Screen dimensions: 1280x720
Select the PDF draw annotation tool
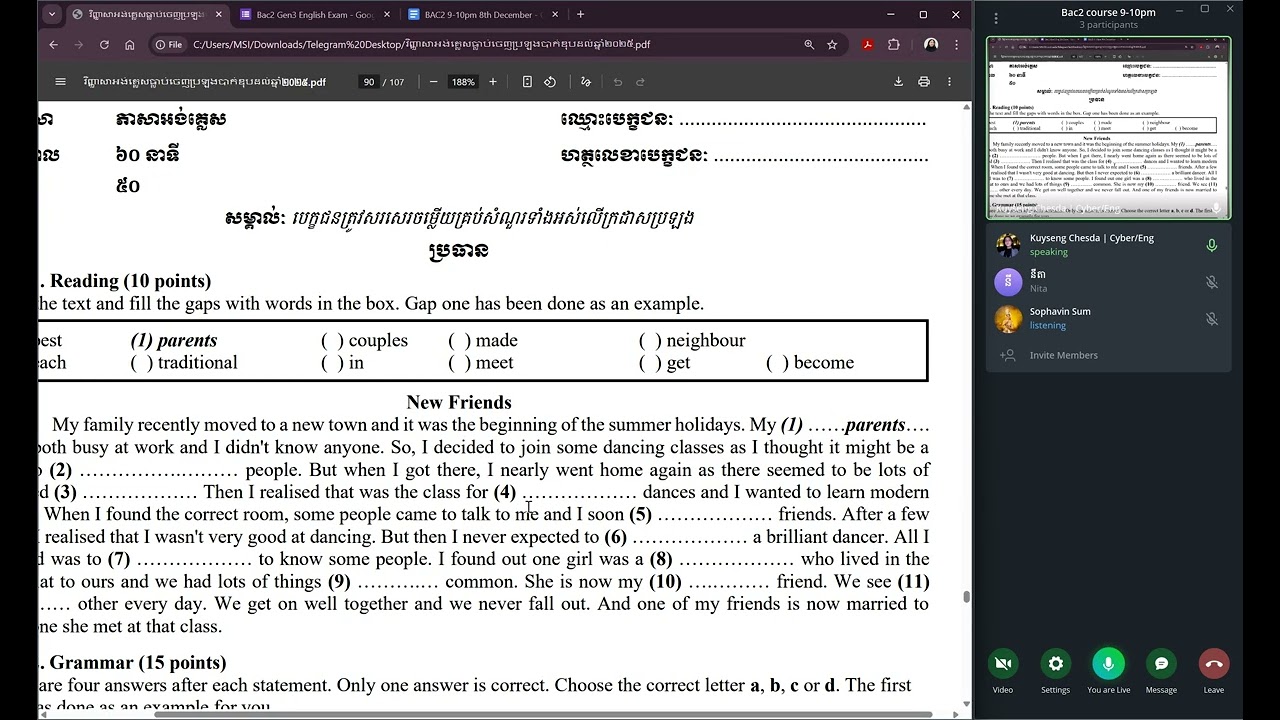[x=586, y=82]
